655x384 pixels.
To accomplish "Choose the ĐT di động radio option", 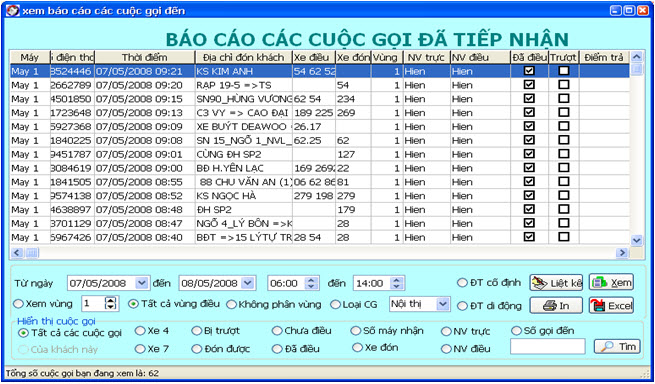I will (x=462, y=306).
